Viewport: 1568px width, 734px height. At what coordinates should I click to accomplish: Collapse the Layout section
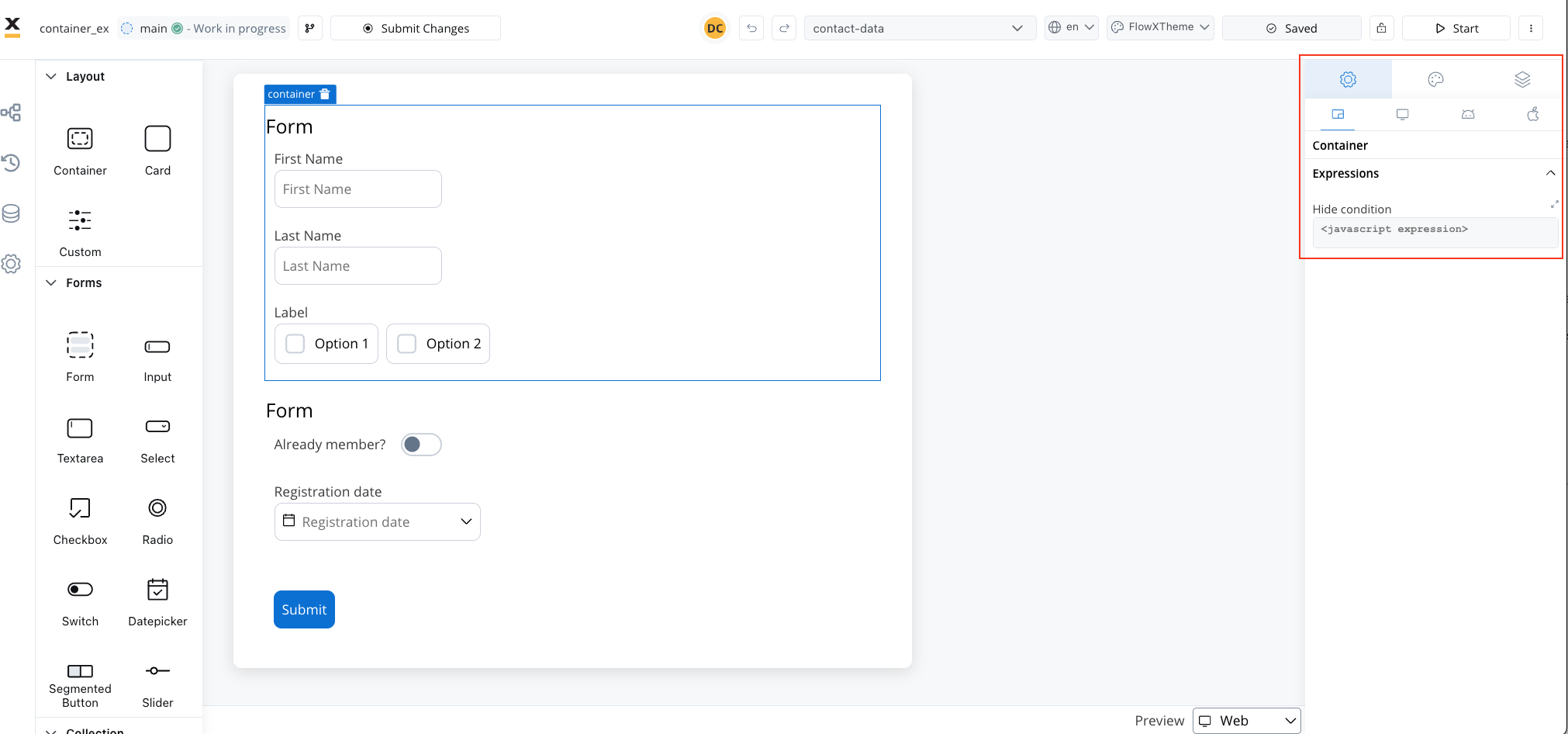click(51, 76)
